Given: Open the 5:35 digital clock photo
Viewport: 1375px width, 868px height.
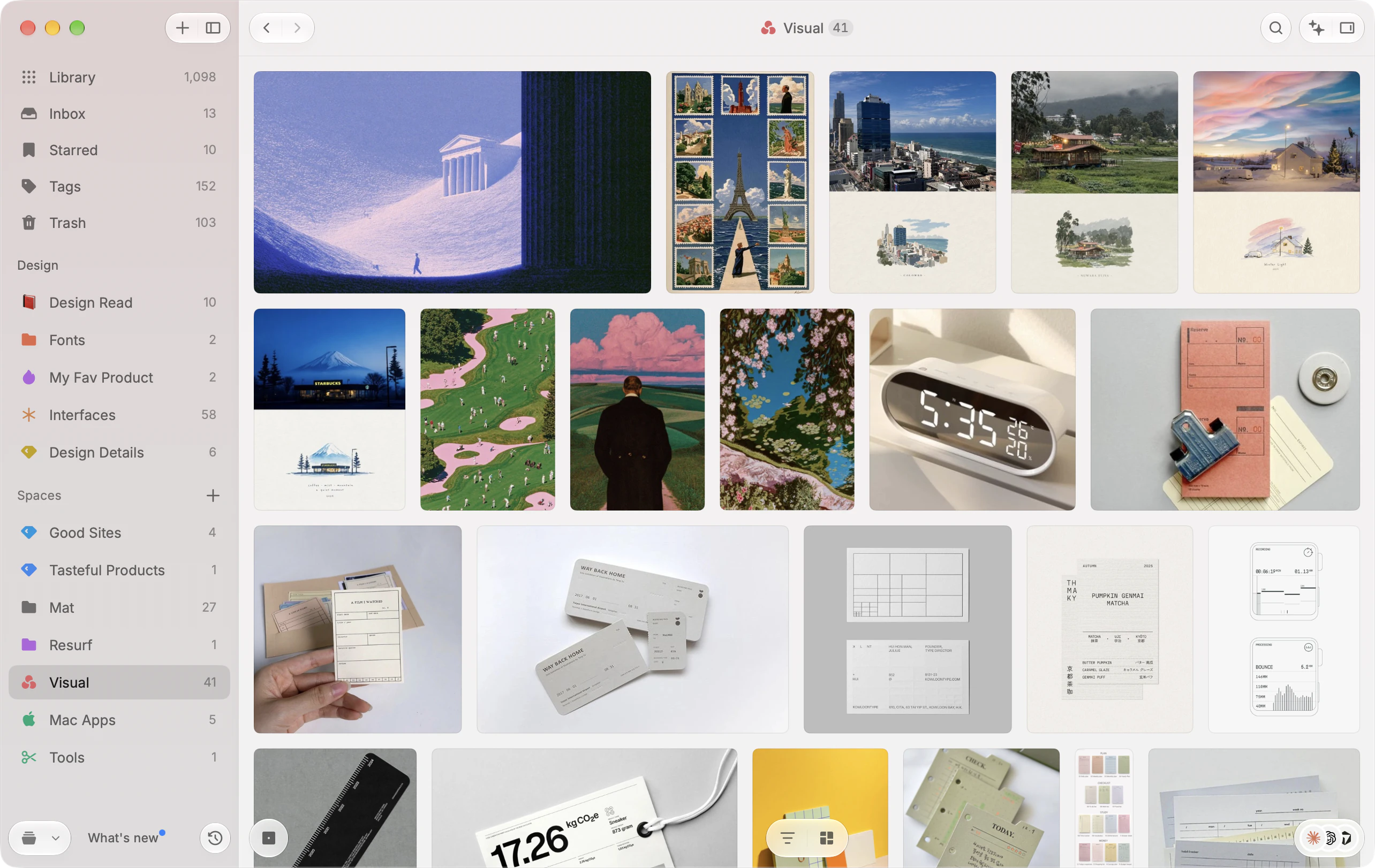Looking at the screenshot, I should 972,410.
